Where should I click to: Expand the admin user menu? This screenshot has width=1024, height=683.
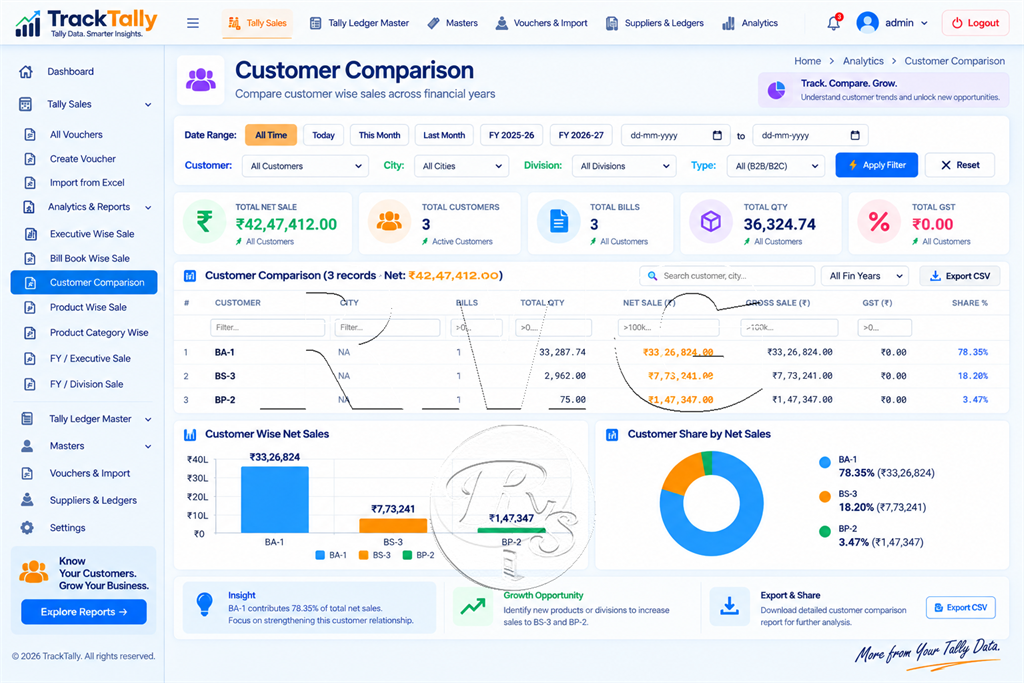click(924, 23)
